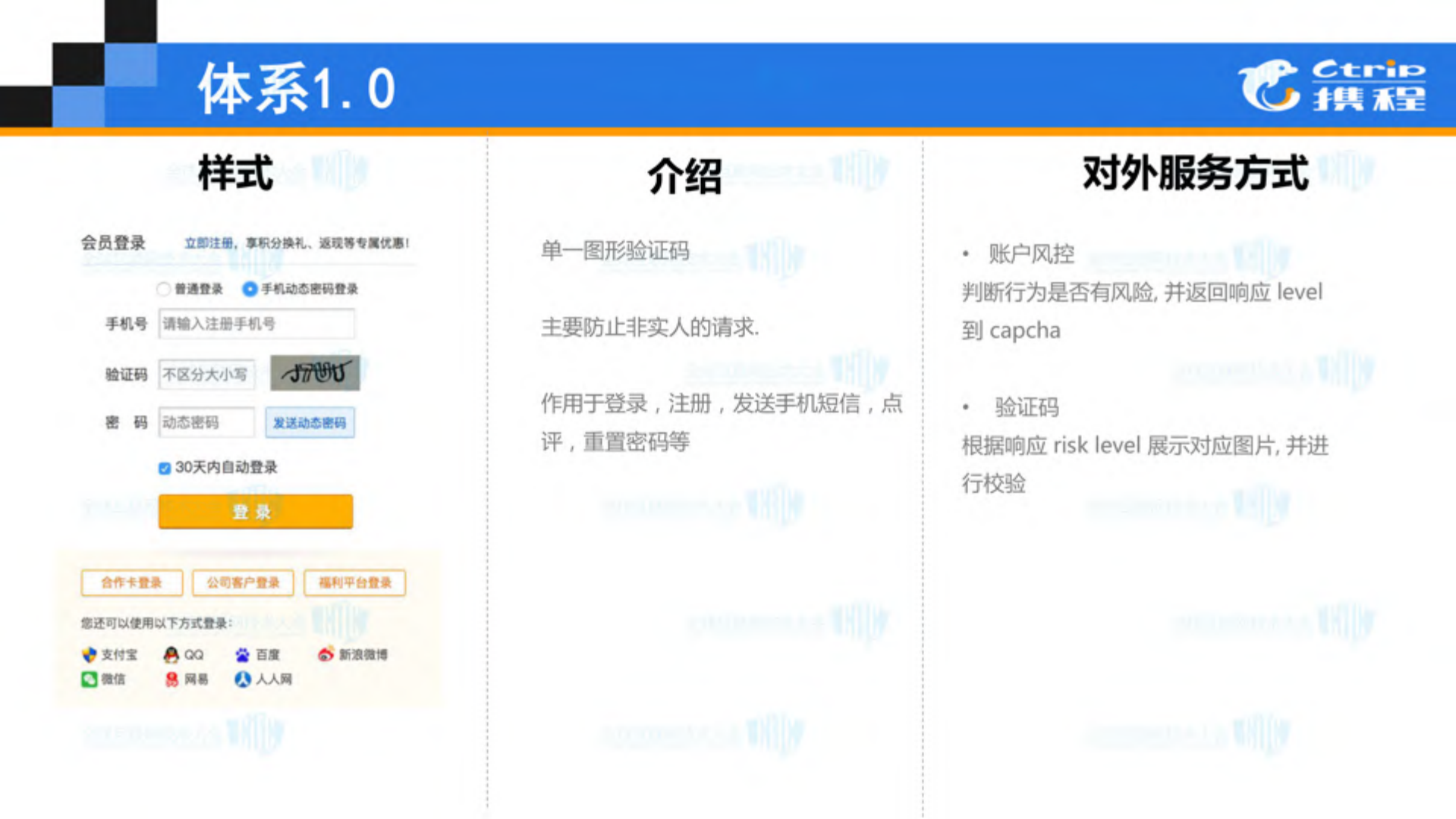Toggle 30天内自动登录 checkbox
This screenshot has height=819, width=1456.
165,468
